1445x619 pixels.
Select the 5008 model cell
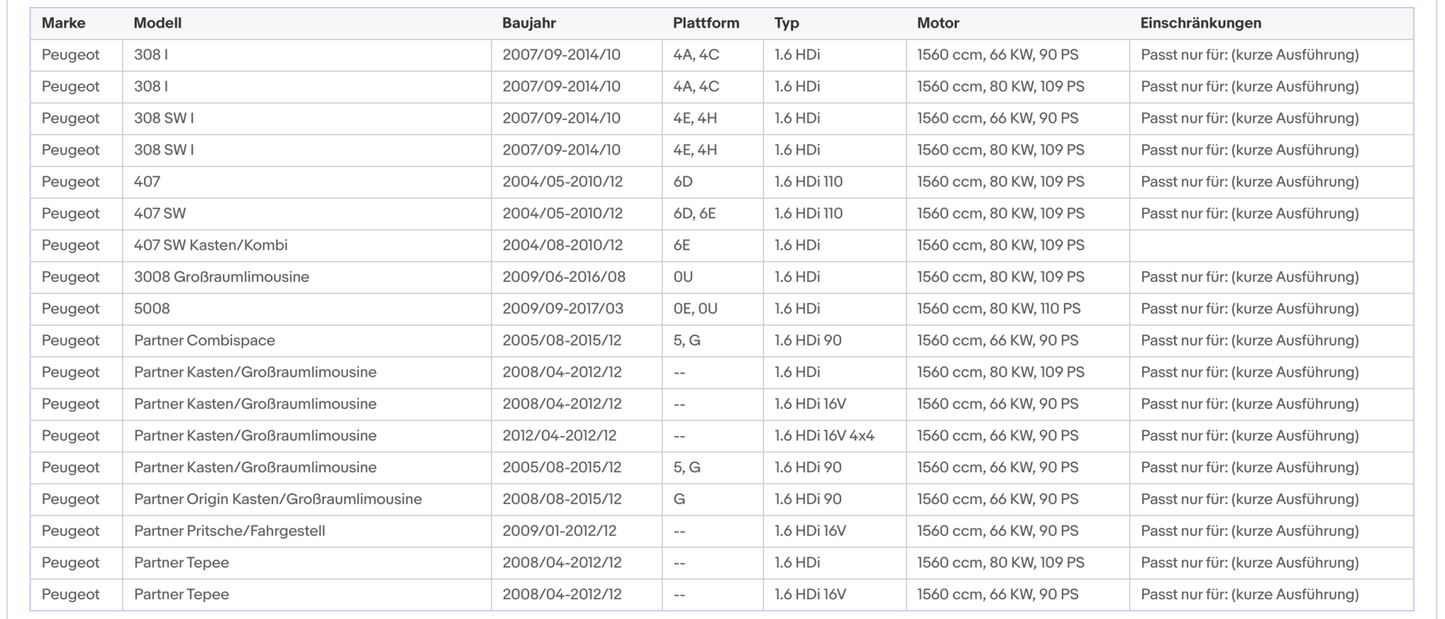tap(152, 309)
